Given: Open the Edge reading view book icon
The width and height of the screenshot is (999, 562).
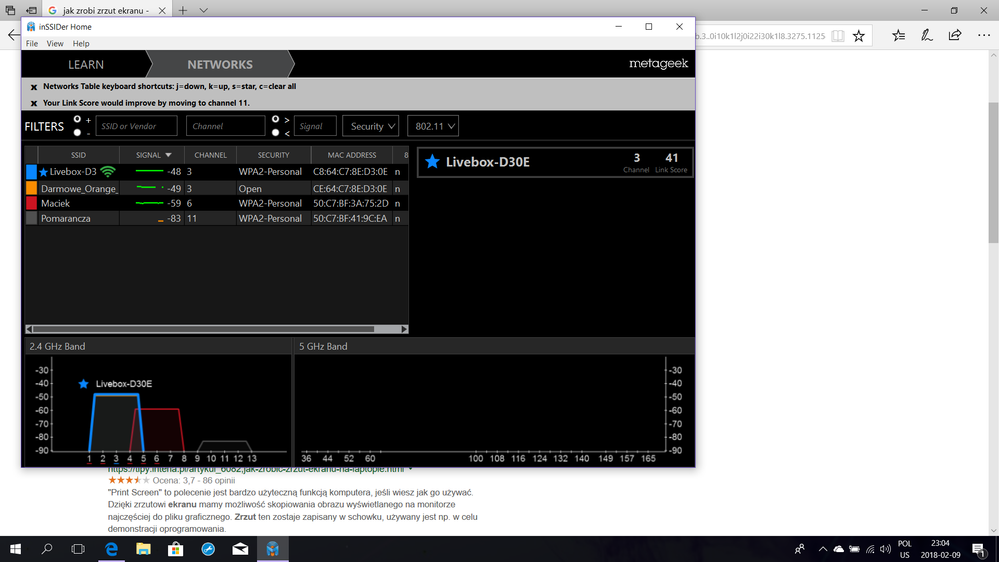Looking at the screenshot, I should (x=838, y=36).
